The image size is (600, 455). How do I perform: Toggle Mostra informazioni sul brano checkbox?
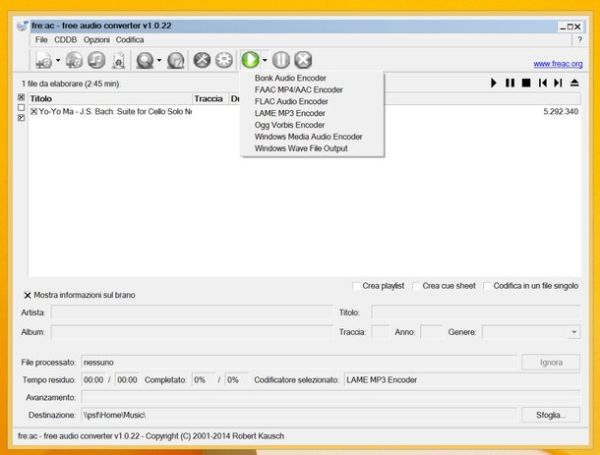click(x=27, y=296)
